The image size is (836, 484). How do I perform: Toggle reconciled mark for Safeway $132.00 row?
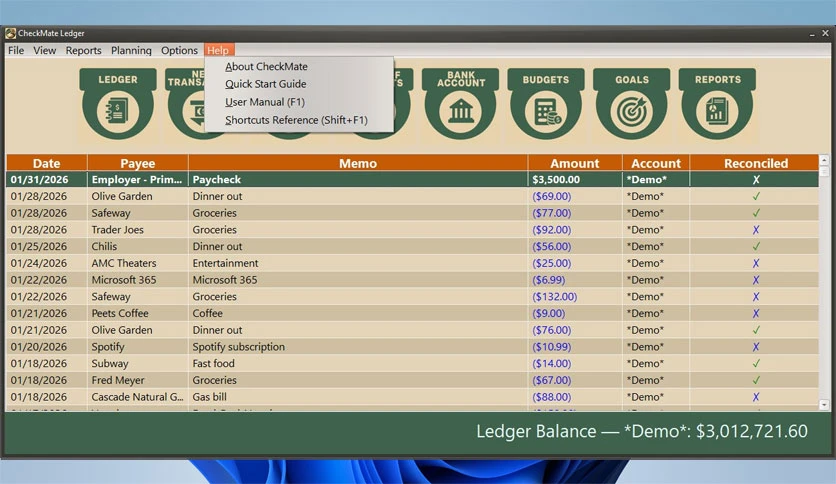pyautogui.click(x=755, y=296)
